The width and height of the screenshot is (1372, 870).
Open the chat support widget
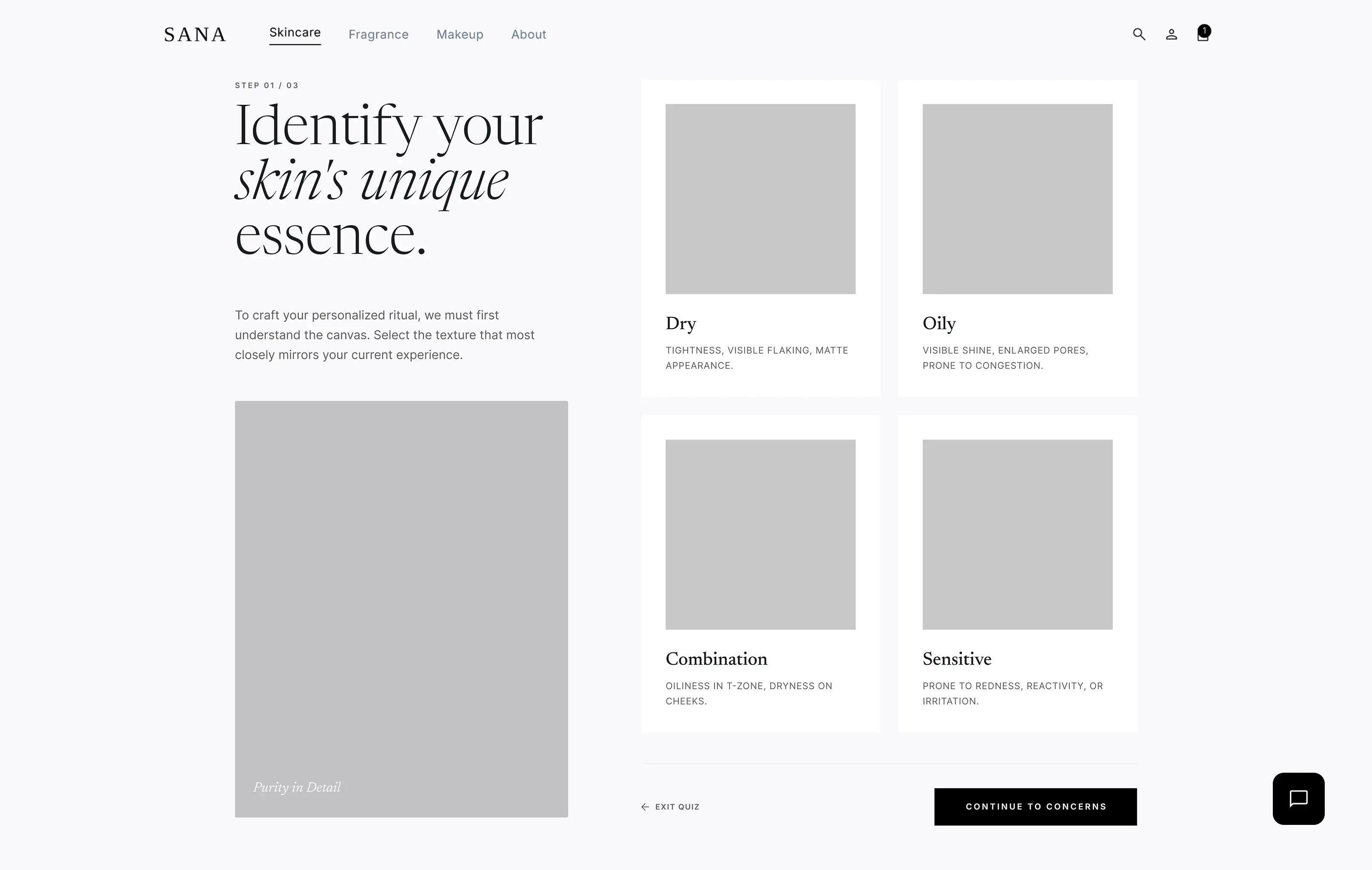(1298, 798)
